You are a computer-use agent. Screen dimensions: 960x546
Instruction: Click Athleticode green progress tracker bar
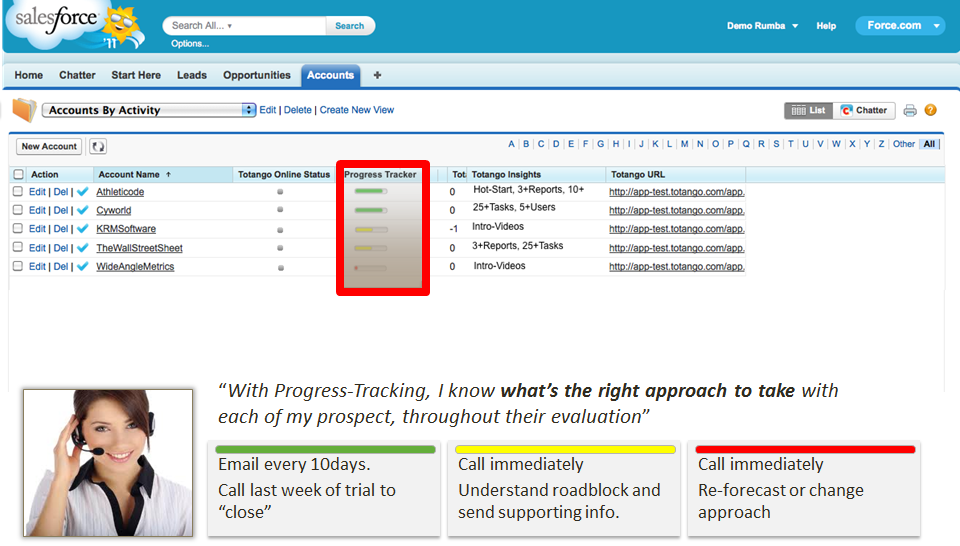pos(371,192)
